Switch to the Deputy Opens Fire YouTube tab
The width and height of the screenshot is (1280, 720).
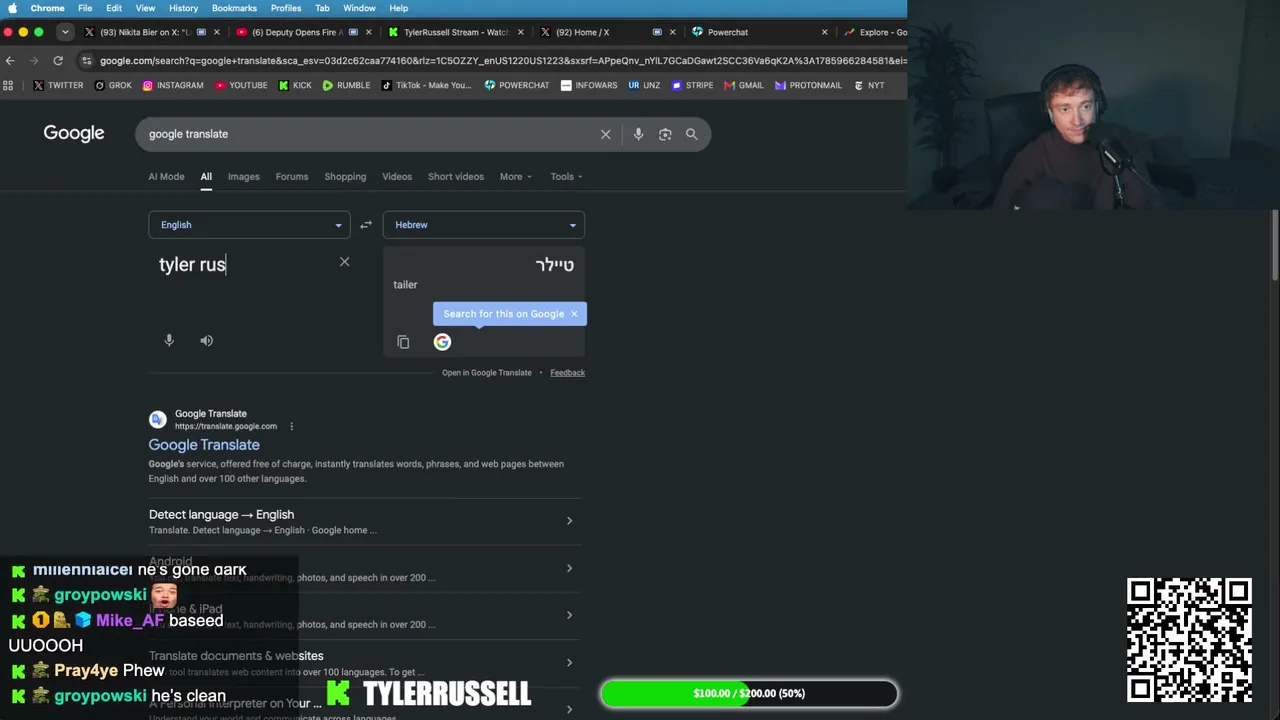coord(304,32)
